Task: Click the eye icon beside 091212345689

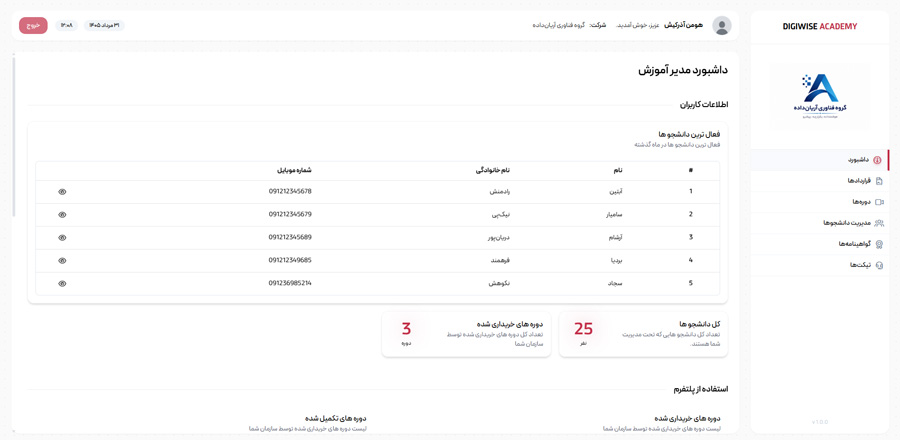Action: coord(62,237)
